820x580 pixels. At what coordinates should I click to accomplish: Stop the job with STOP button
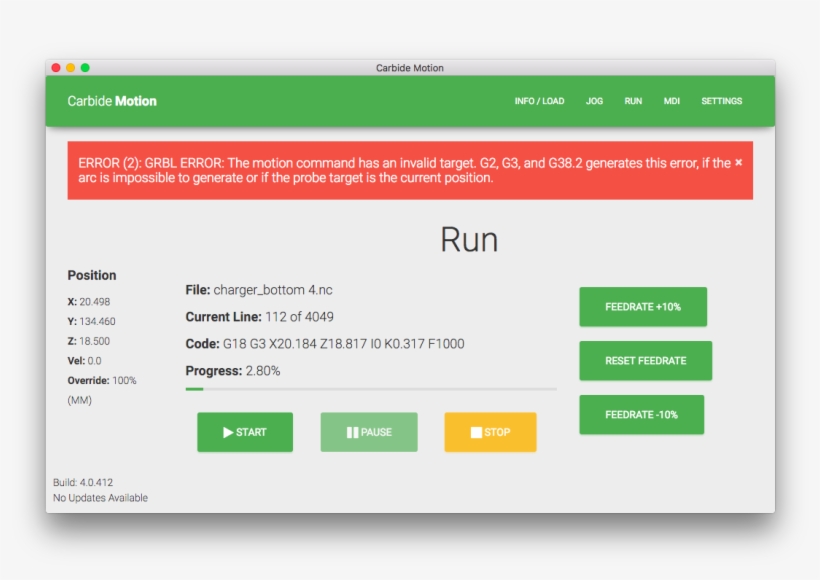coord(490,432)
